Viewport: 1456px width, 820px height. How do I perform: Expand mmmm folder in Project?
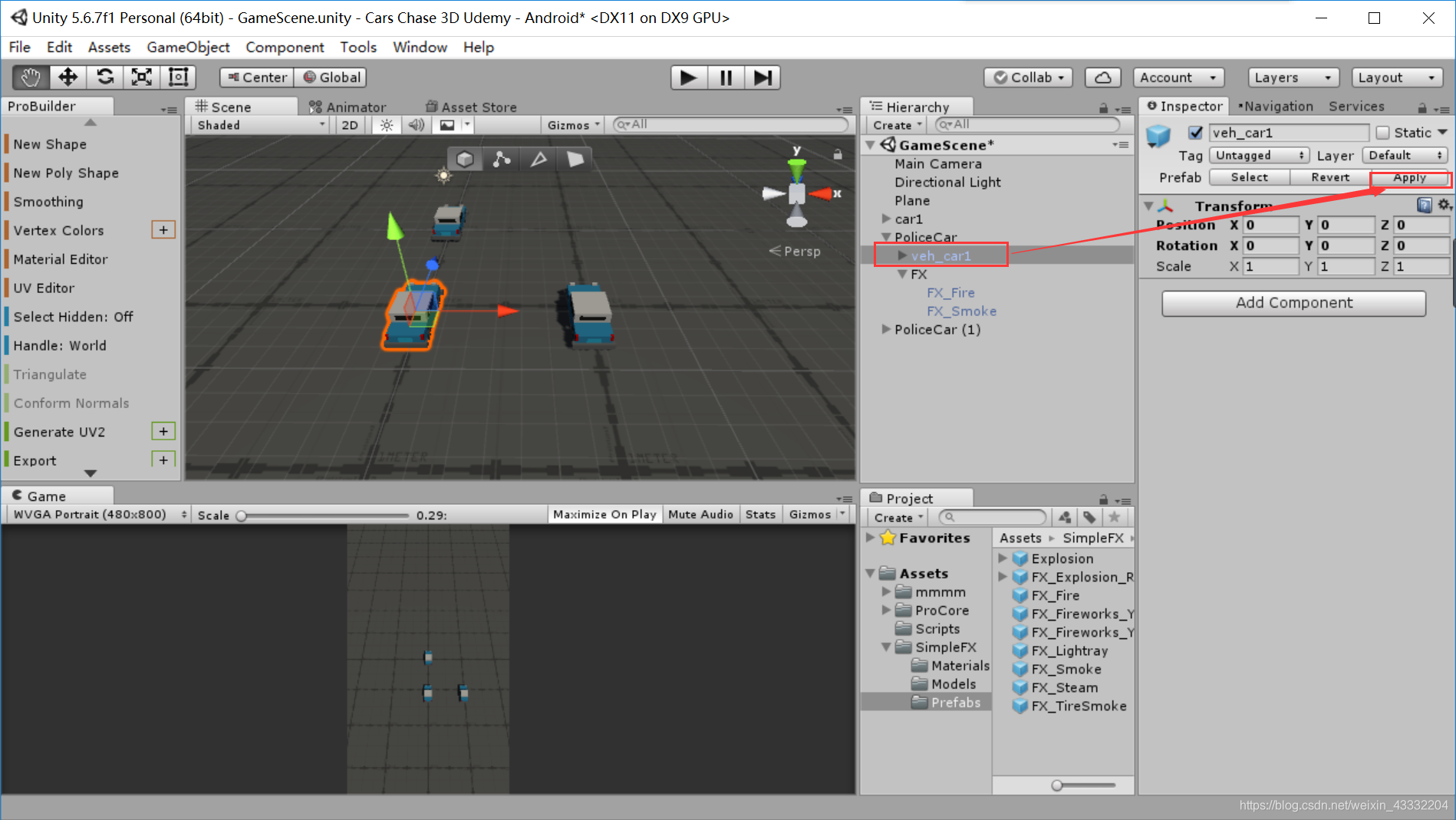[x=886, y=592]
